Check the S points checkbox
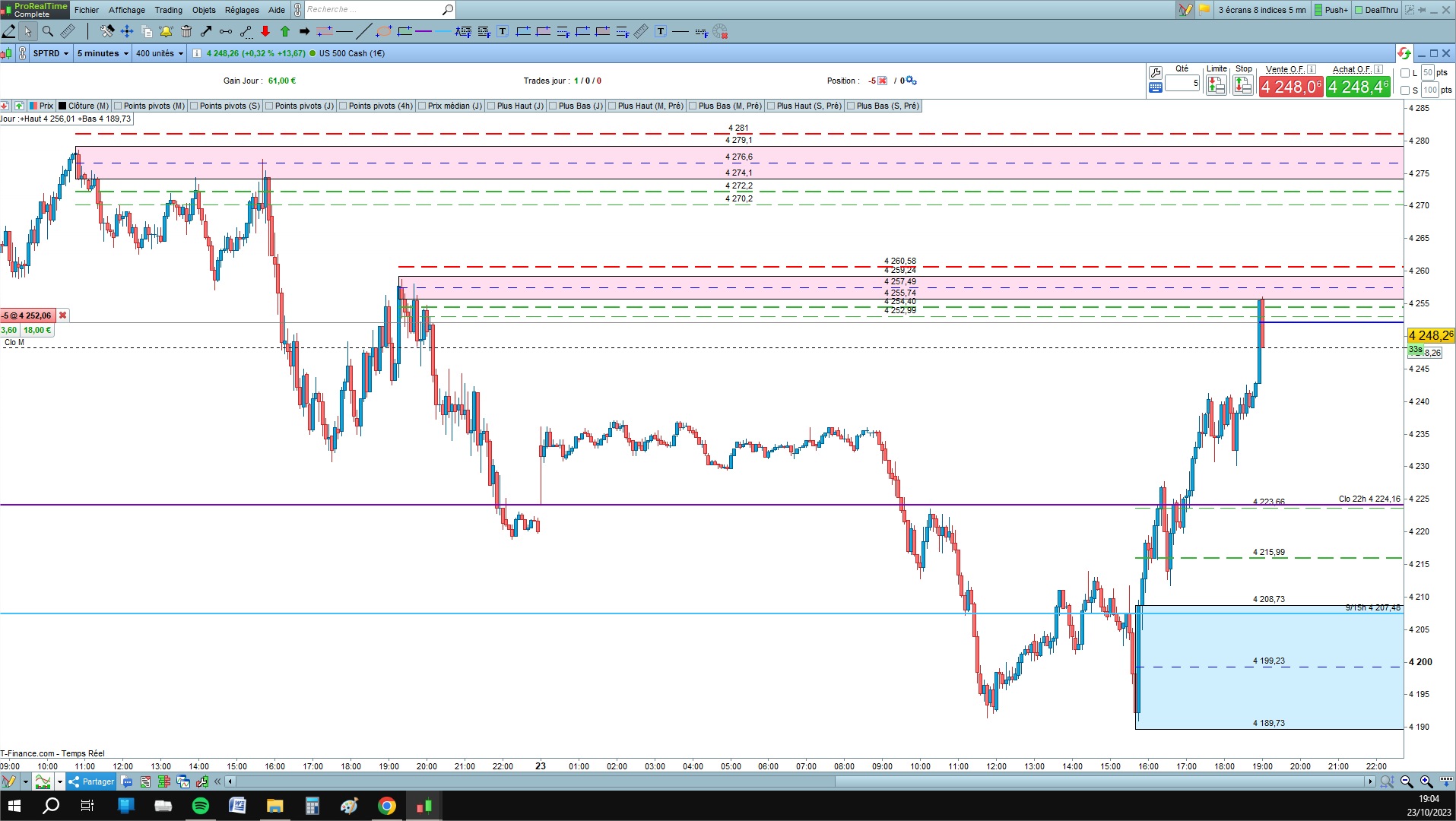The image size is (1456, 821). pyautogui.click(x=1405, y=90)
